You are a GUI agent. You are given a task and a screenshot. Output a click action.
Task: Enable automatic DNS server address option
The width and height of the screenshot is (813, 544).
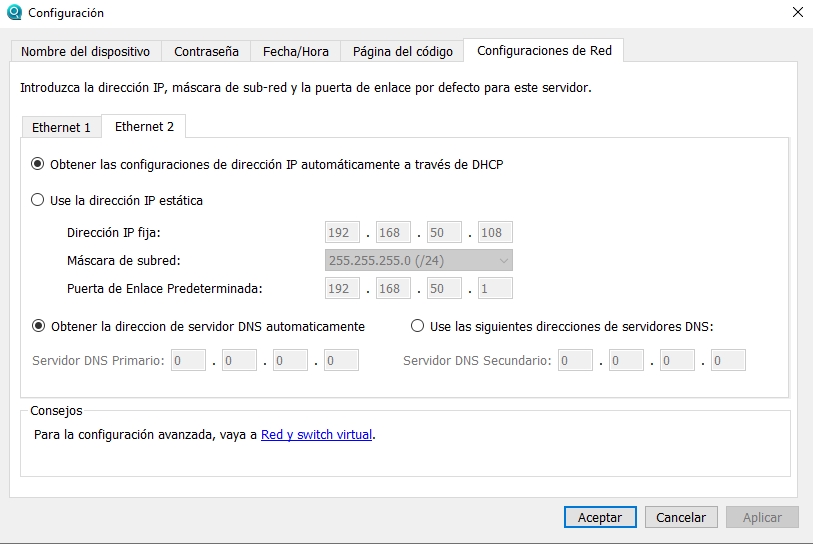coord(38,326)
